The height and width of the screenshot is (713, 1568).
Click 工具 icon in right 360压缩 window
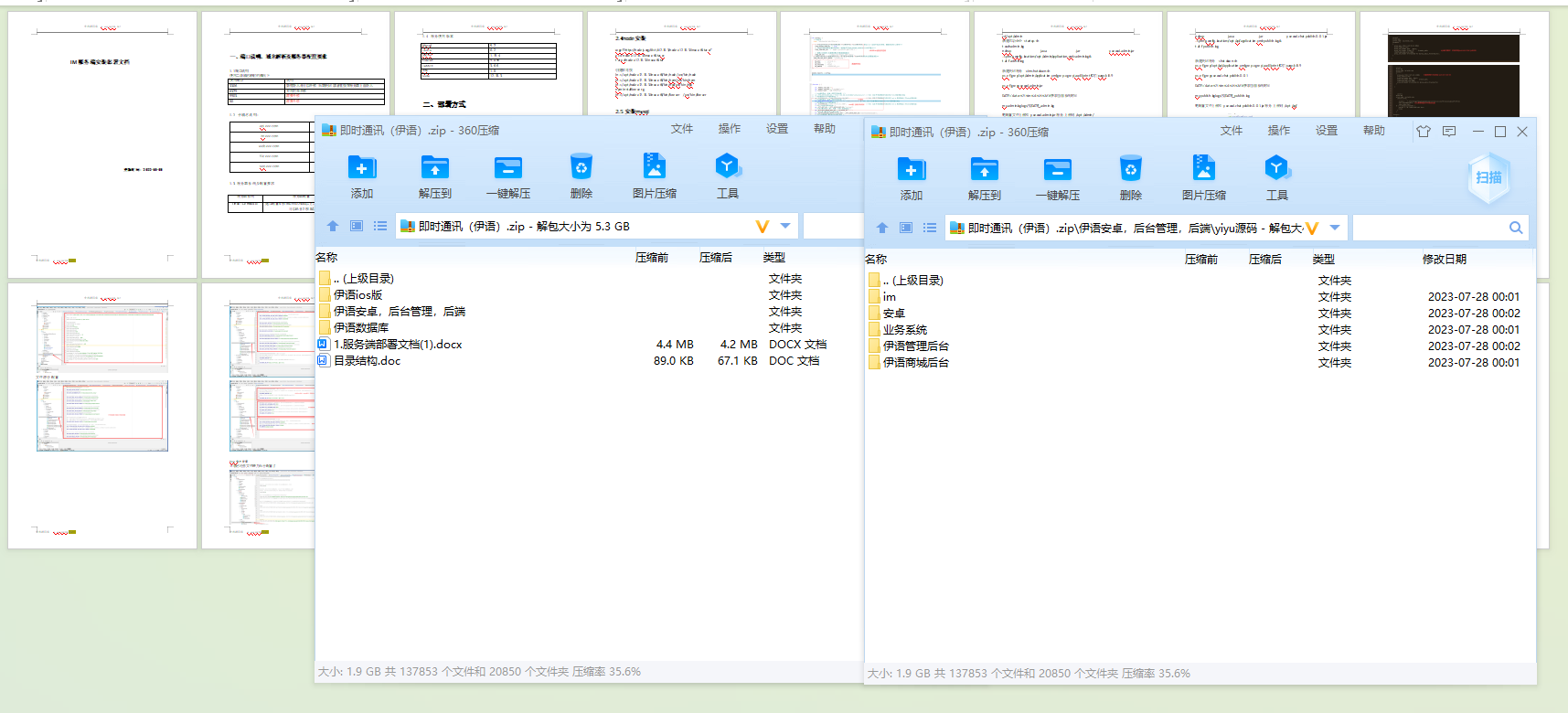click(1277, 169)
